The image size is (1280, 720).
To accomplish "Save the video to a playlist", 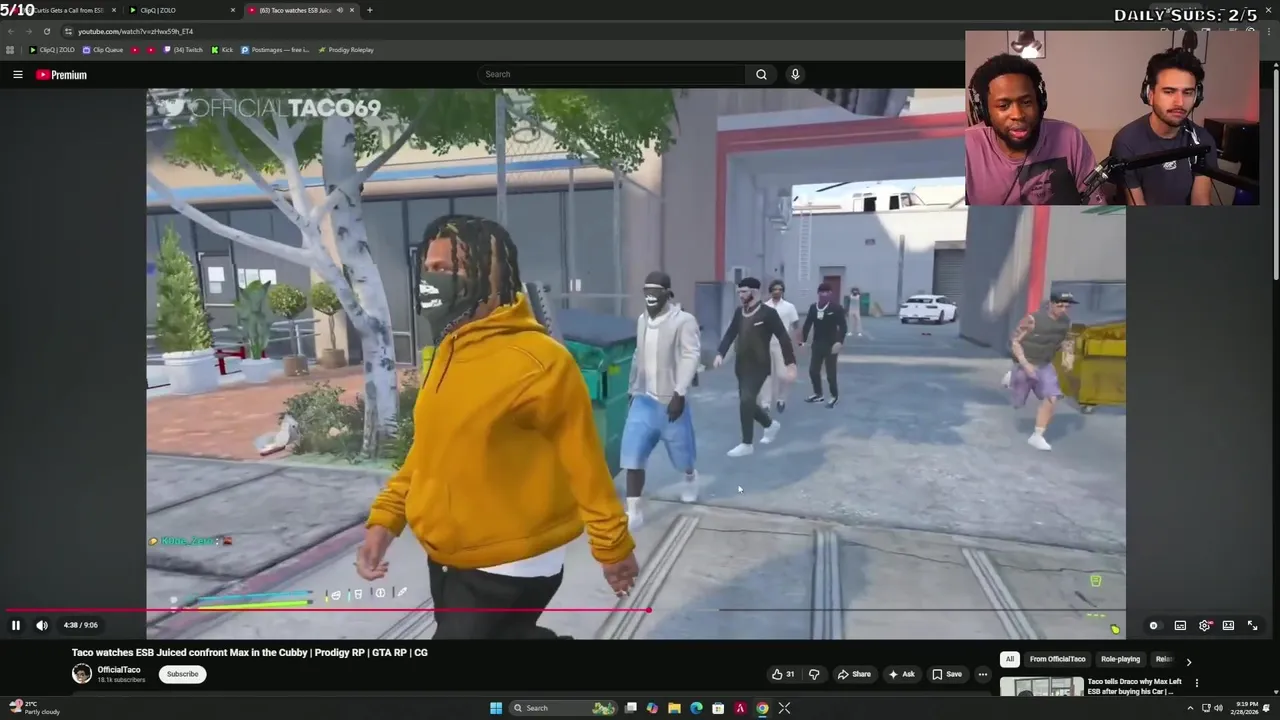I will point(947,674).
